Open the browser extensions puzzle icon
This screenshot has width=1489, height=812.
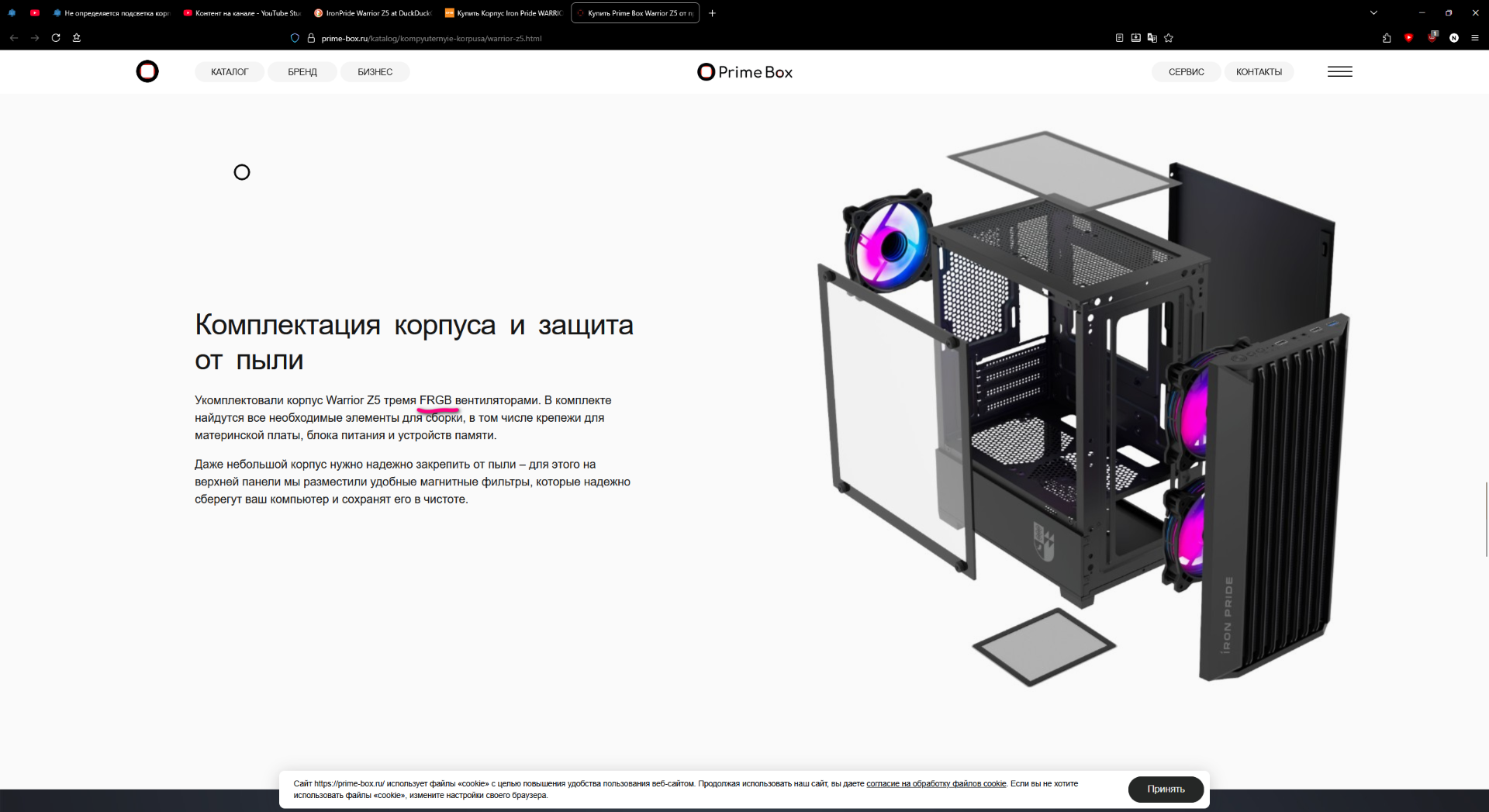click(x=1387, y=37)
